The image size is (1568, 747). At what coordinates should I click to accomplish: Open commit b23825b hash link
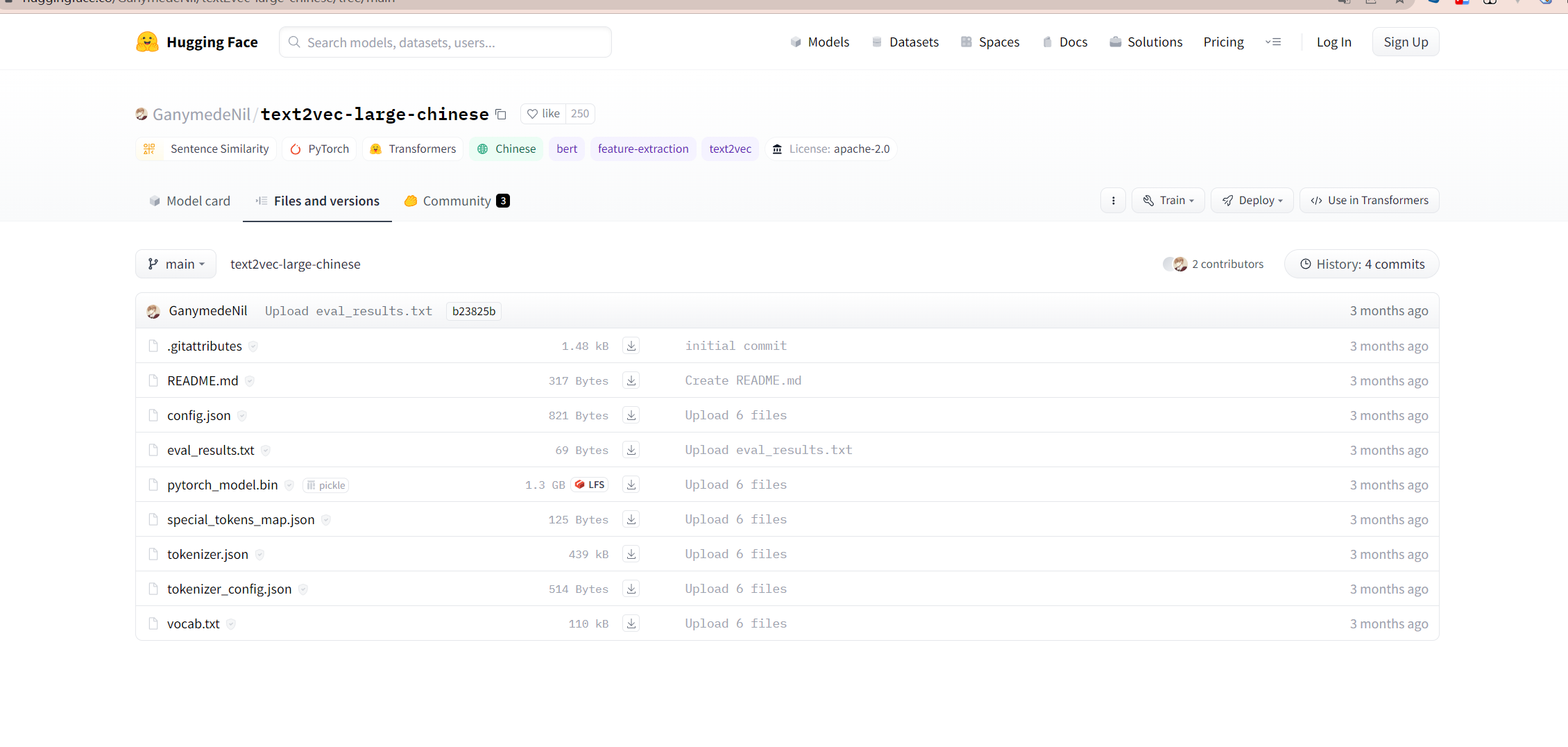tap(474, 311)
